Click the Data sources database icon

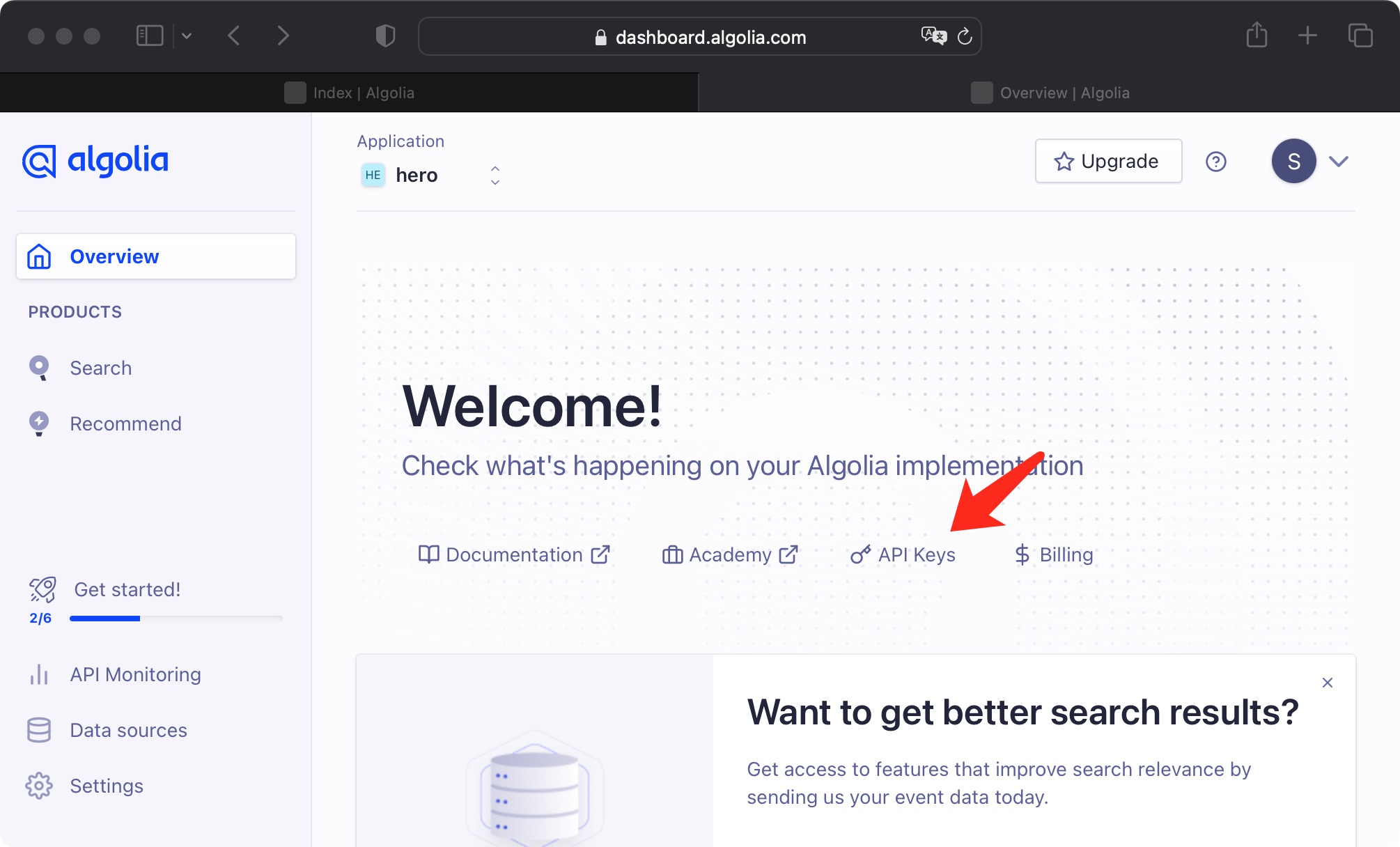39,730
